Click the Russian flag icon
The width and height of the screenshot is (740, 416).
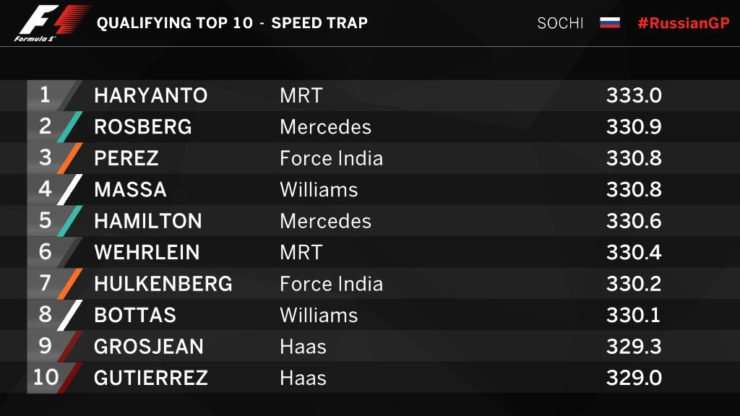click(610, 23)
